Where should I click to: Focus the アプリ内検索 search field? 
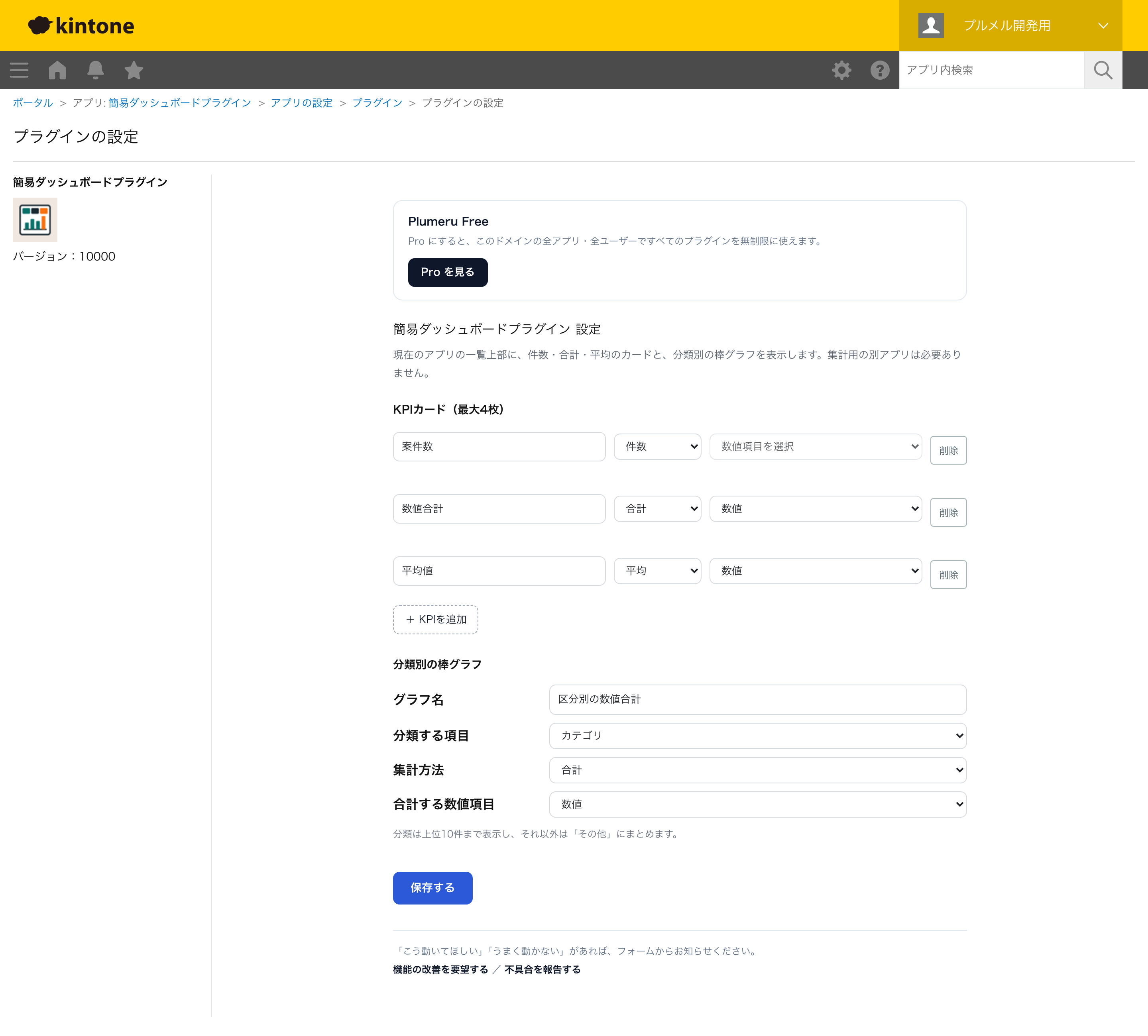tap(991, 70)
